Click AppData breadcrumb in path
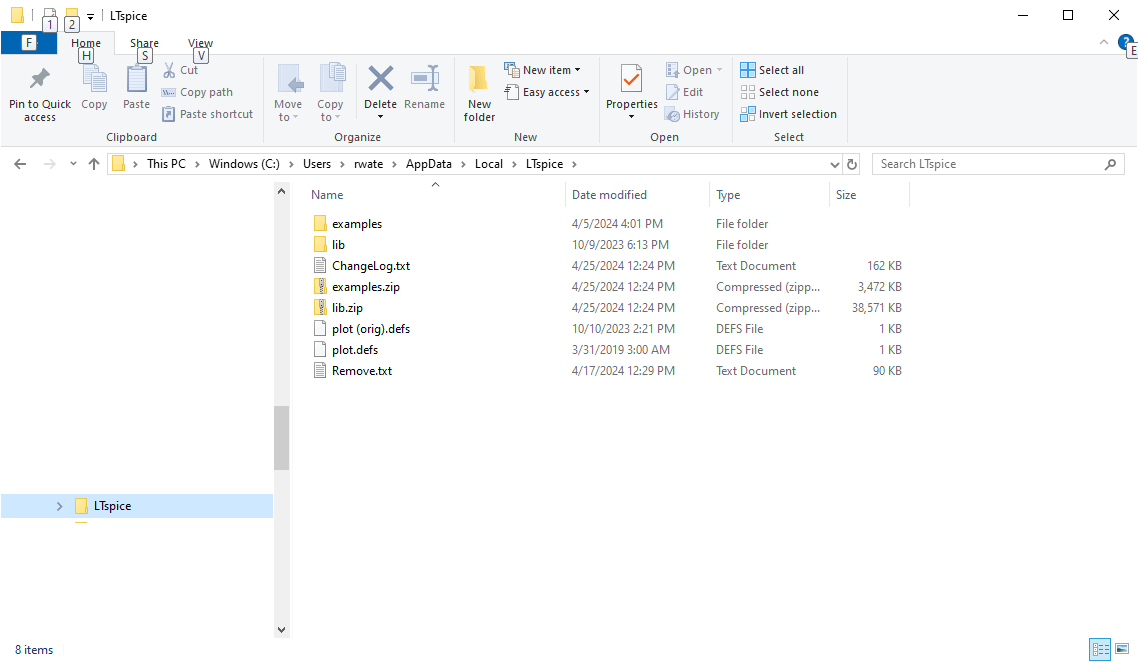The height and width of the screenshot is (662, 1138). (x=428, y=164)
